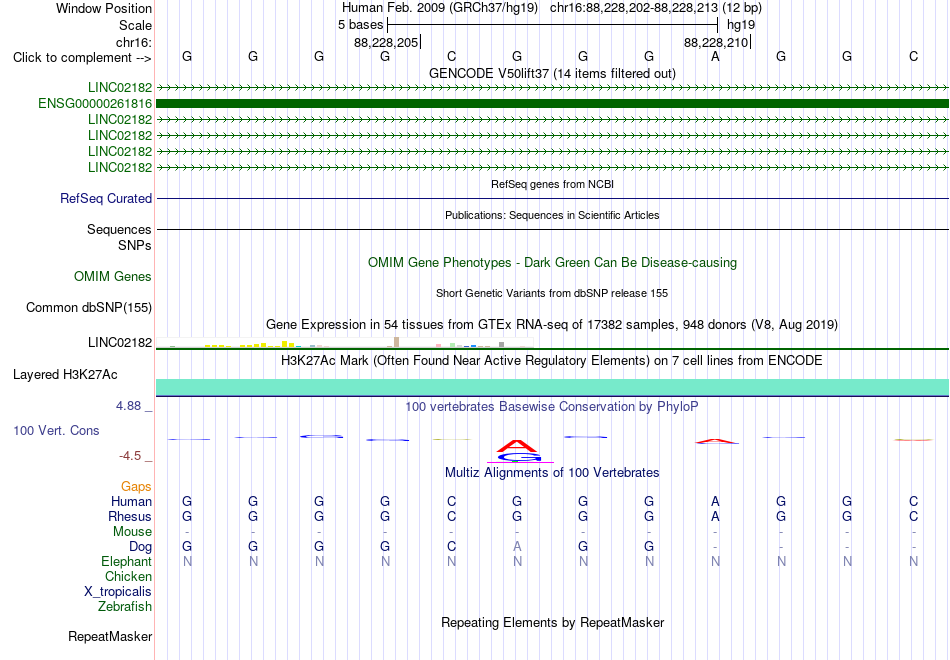The width and height of the screenshot is (950, 660).
Task: Select the Rhesus species row label
Action: (130, 517)
